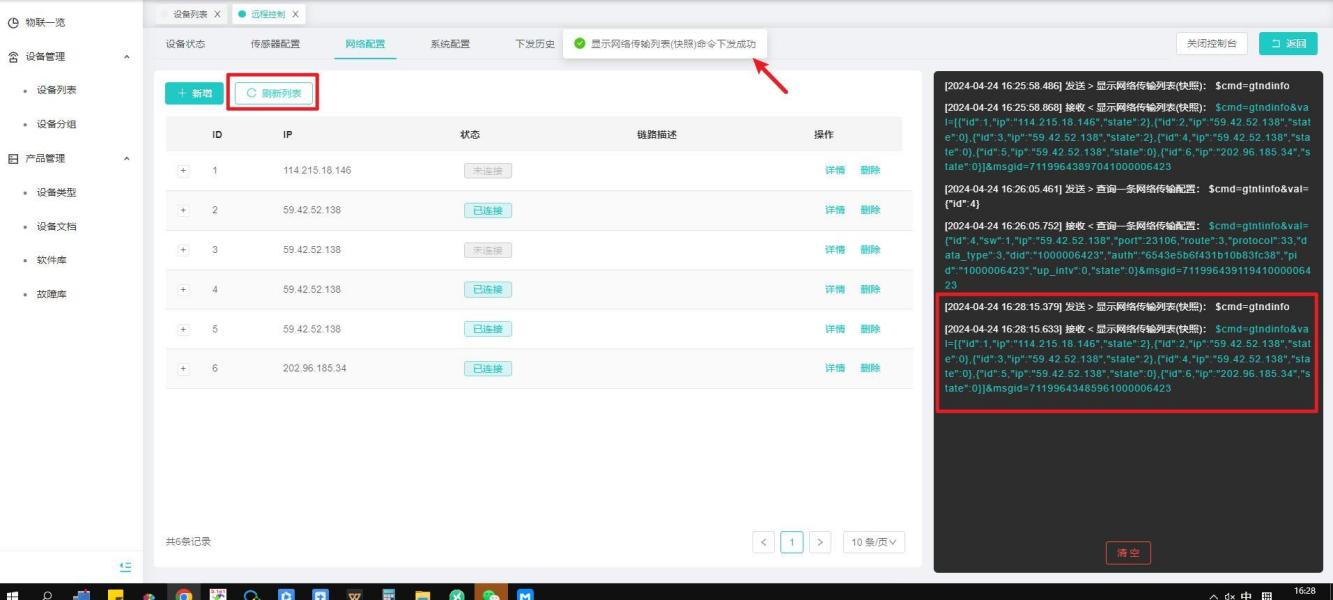1333x600 pixels.
Task: Click the 刷新列表 refresh button
Action: click(273, 93)
